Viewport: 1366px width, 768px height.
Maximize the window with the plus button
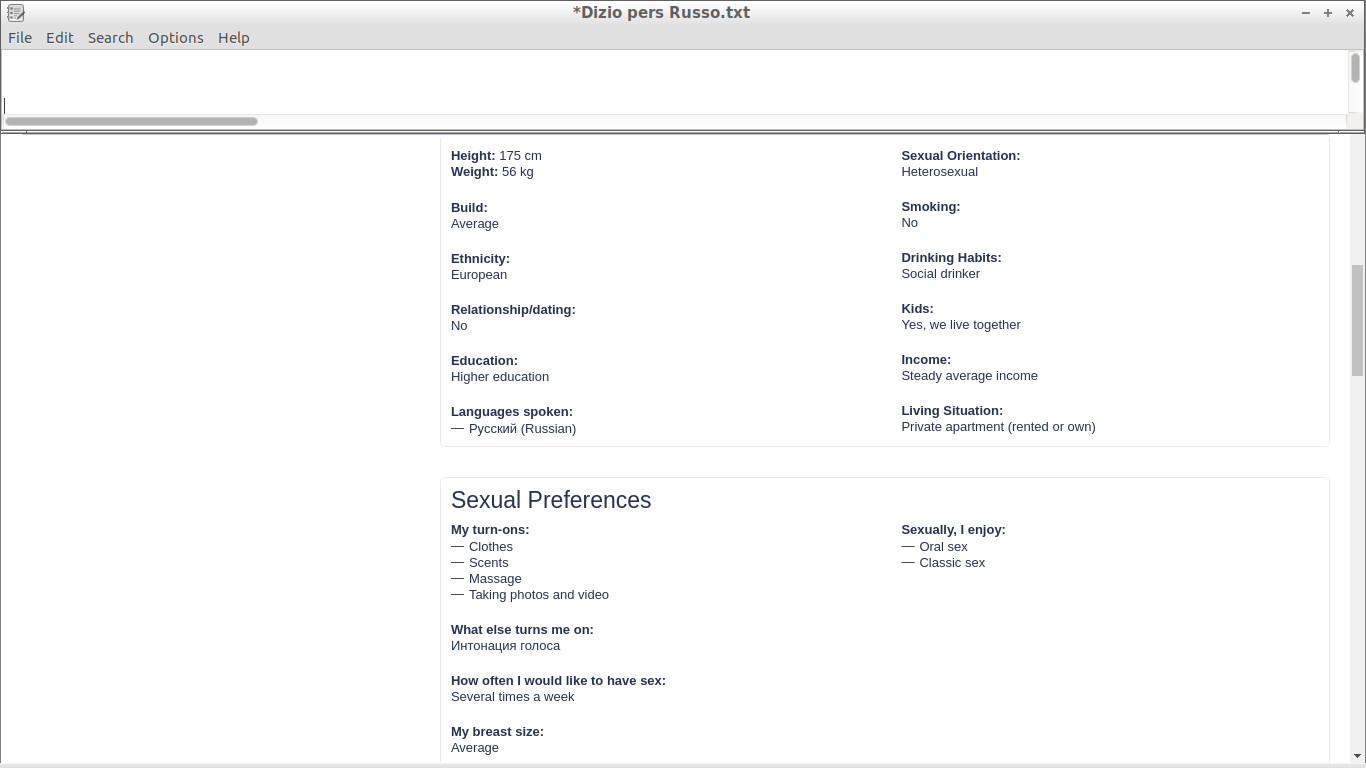coord(1328,13)
